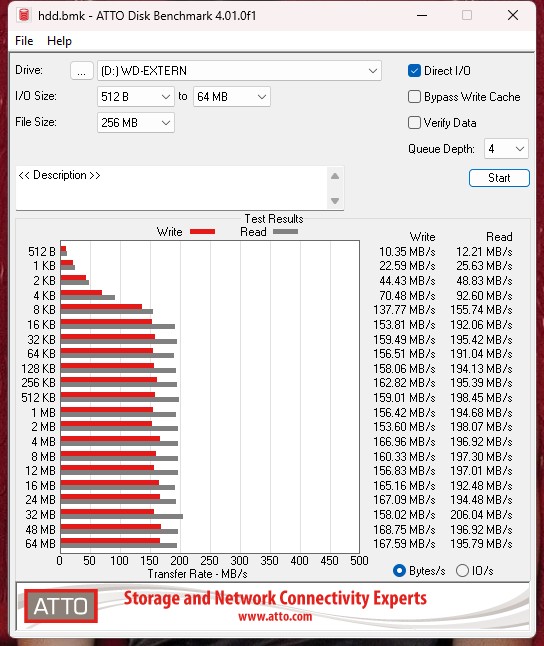The height and width of the screenshot is (646, 544).
Task: Open the File Size 256 MB dropdown
Action: [136, 123]
